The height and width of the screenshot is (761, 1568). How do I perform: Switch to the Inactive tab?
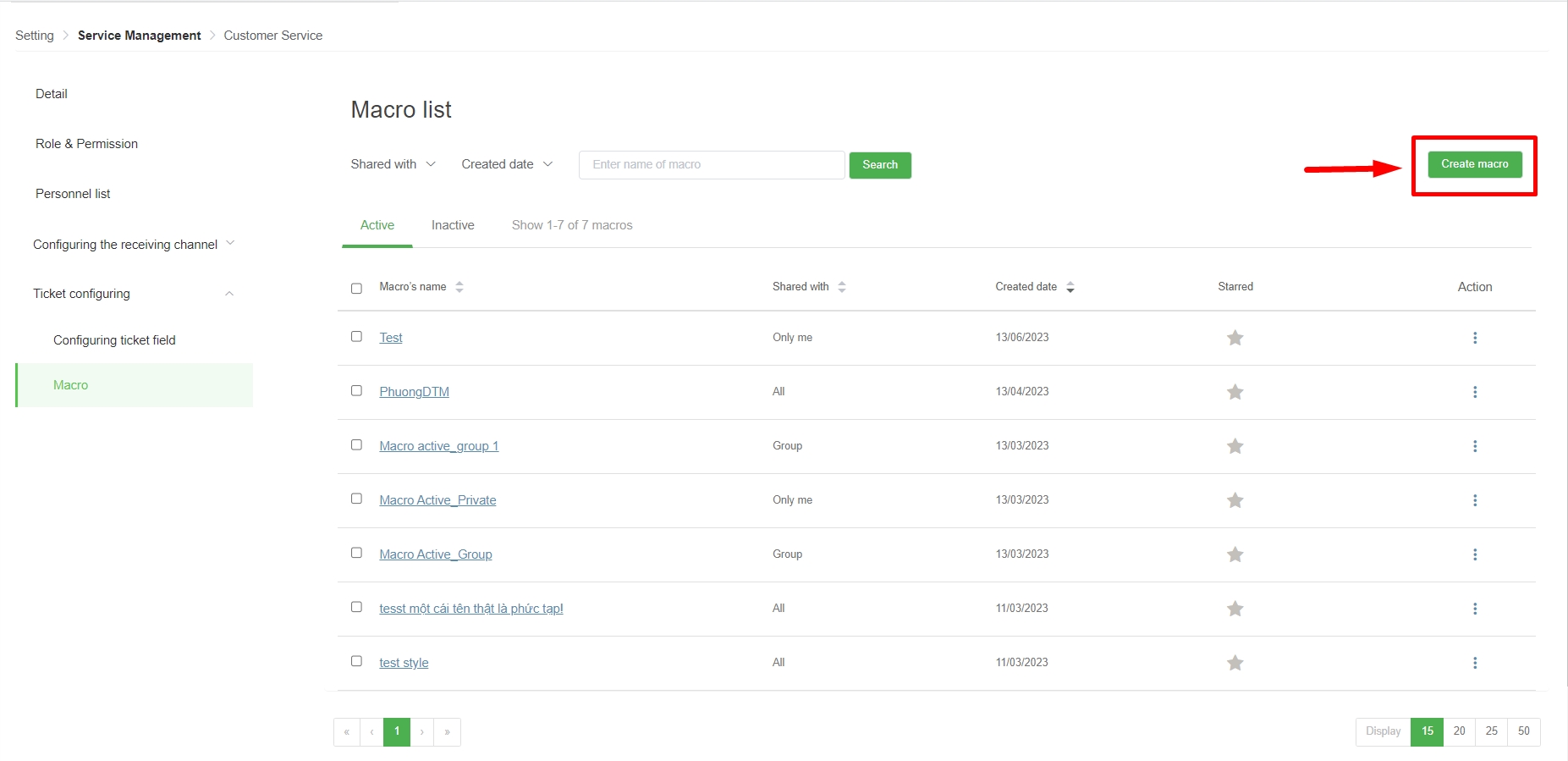click(453, 225)
